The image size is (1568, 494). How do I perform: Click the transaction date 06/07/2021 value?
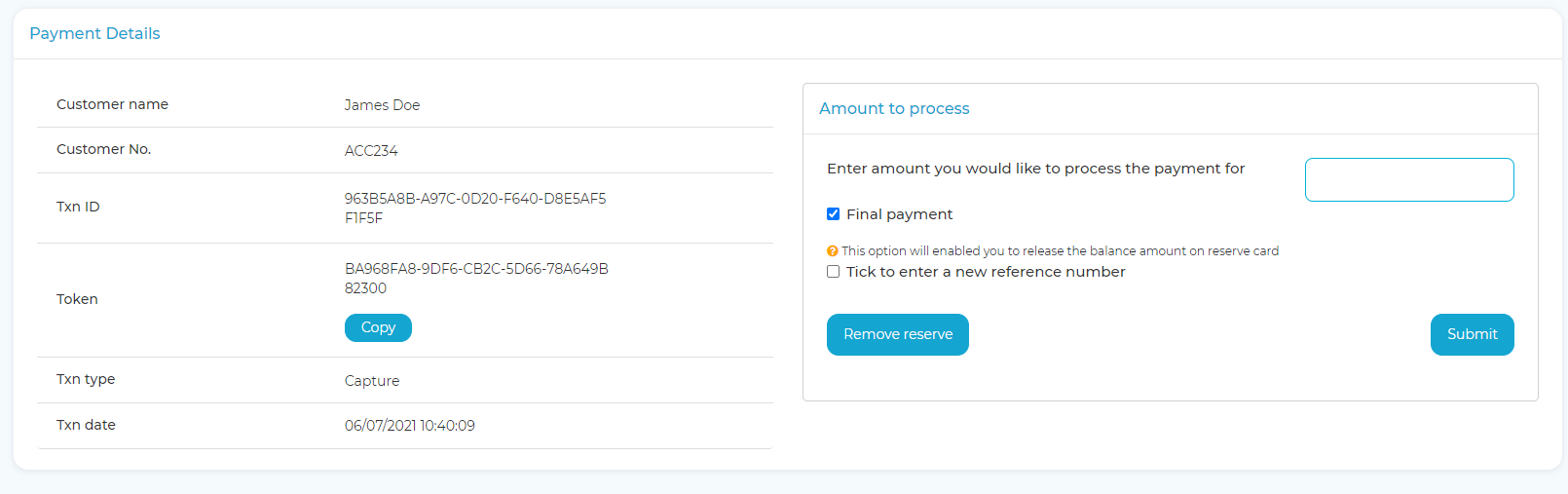(410, 426)
